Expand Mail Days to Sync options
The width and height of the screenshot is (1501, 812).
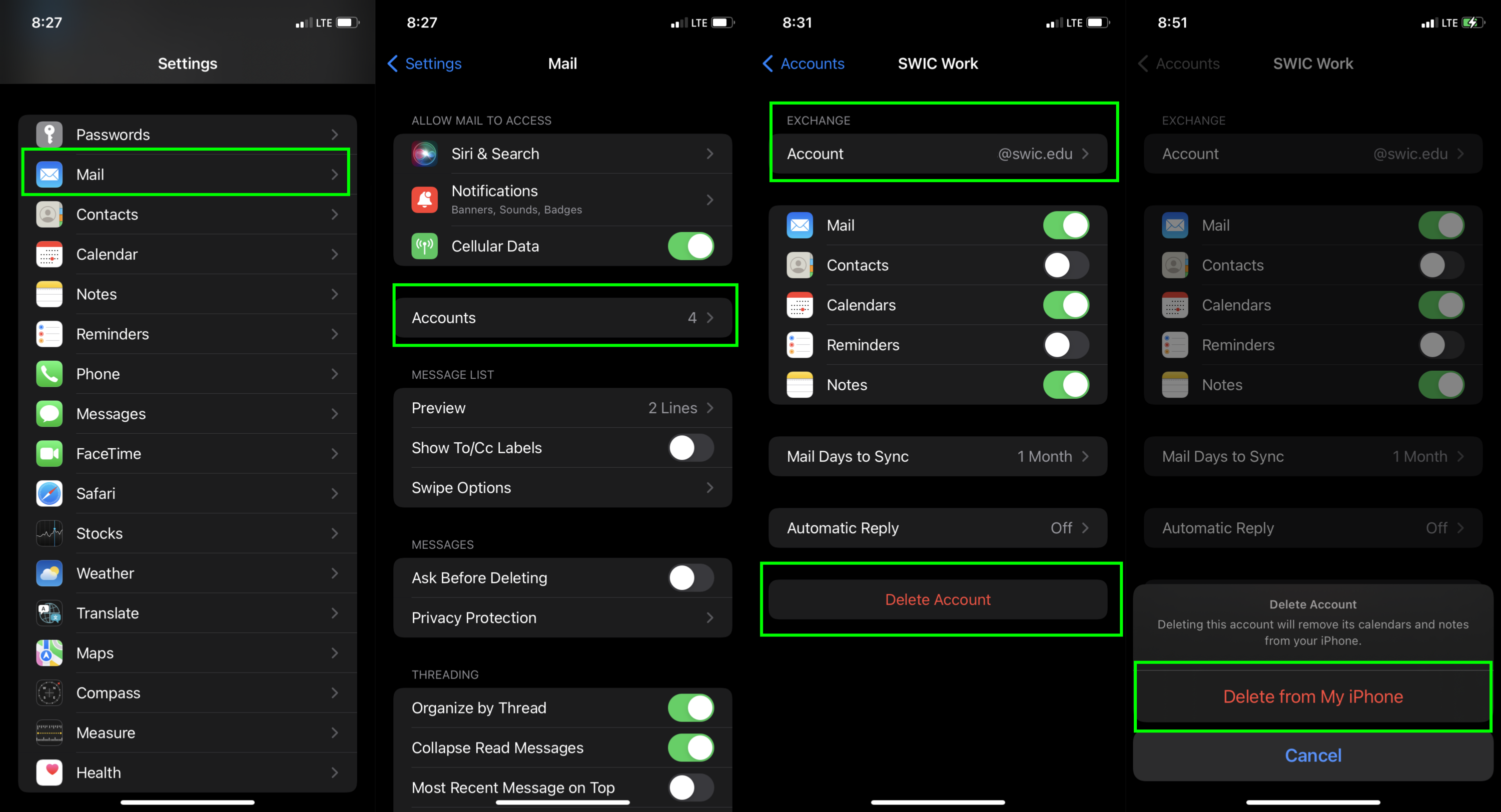coord(937,456)
